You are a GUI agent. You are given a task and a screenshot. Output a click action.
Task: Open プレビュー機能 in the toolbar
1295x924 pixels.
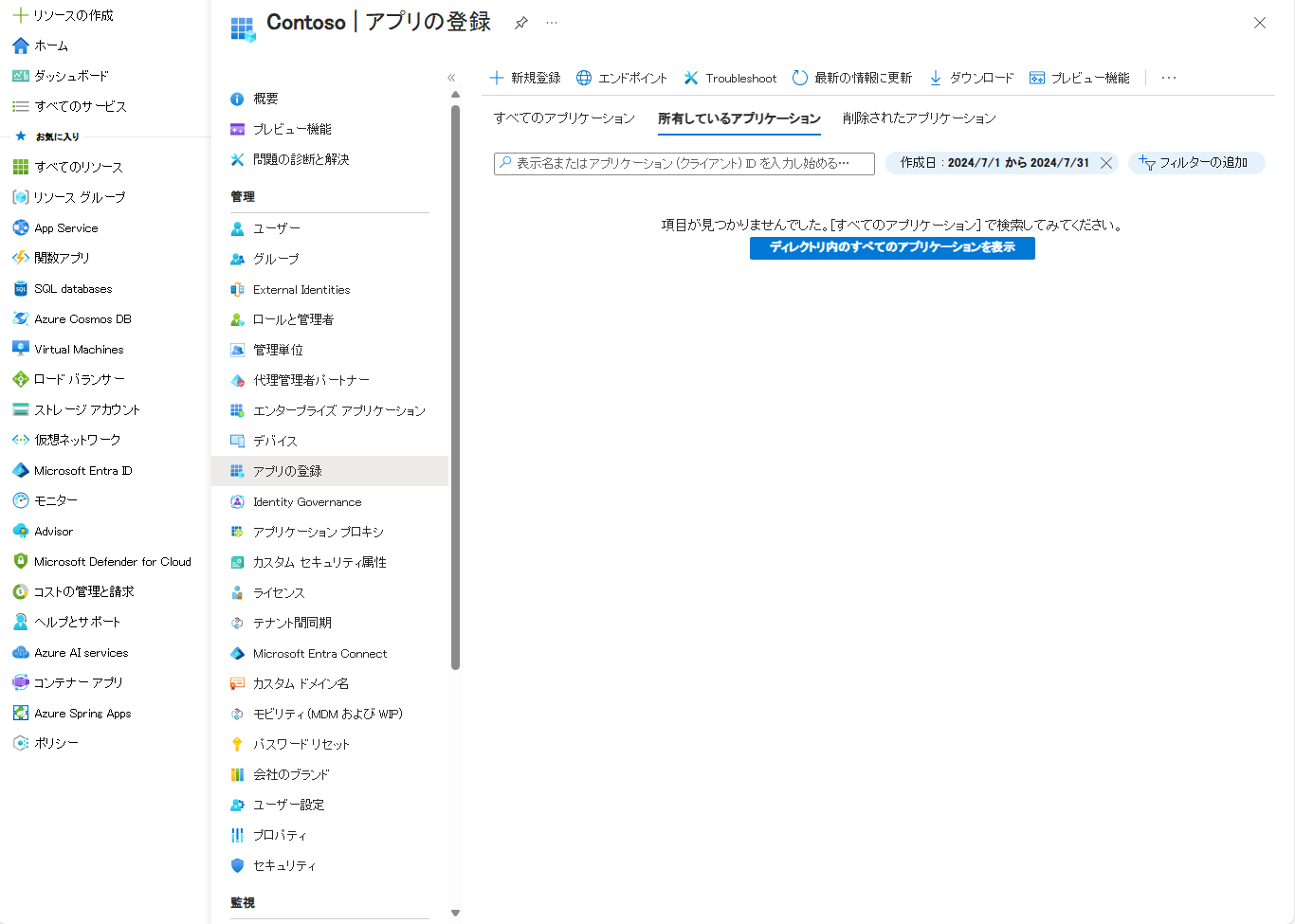(1080, 78)
